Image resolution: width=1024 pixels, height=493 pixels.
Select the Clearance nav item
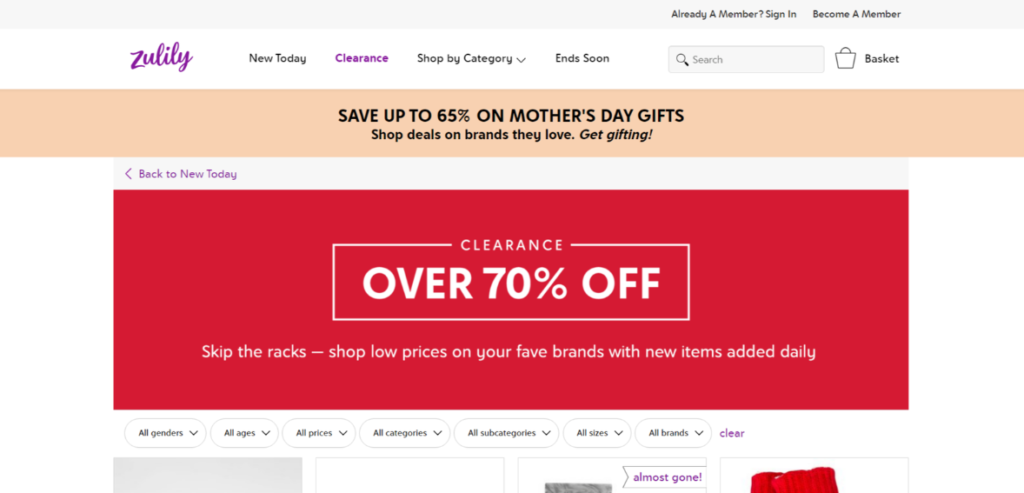(x=361, y=59)
